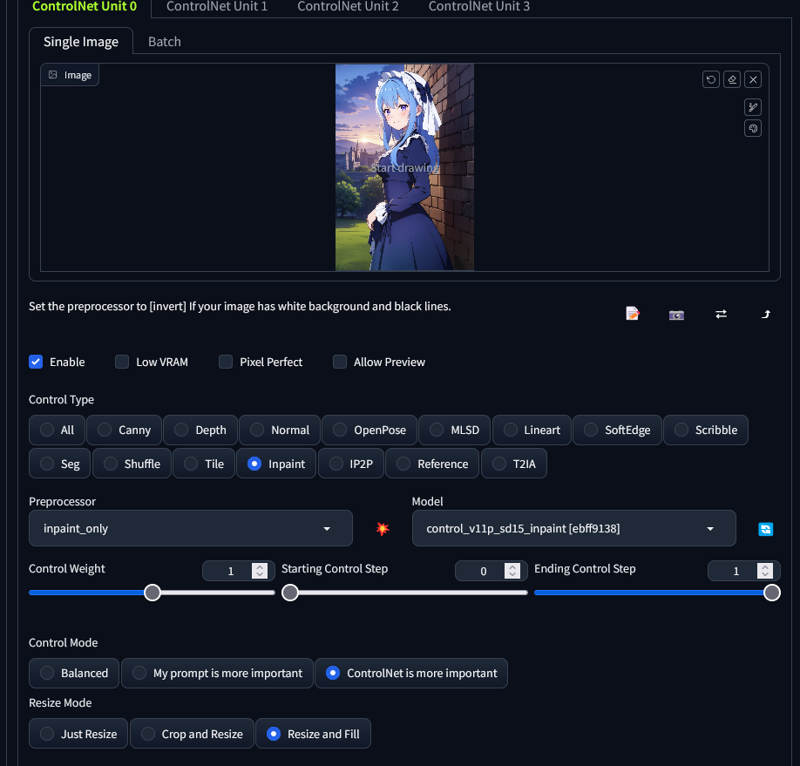Select the MLSD control type
Image resolution: width=800 pixels, height=766 pixels.
point(455,430)
